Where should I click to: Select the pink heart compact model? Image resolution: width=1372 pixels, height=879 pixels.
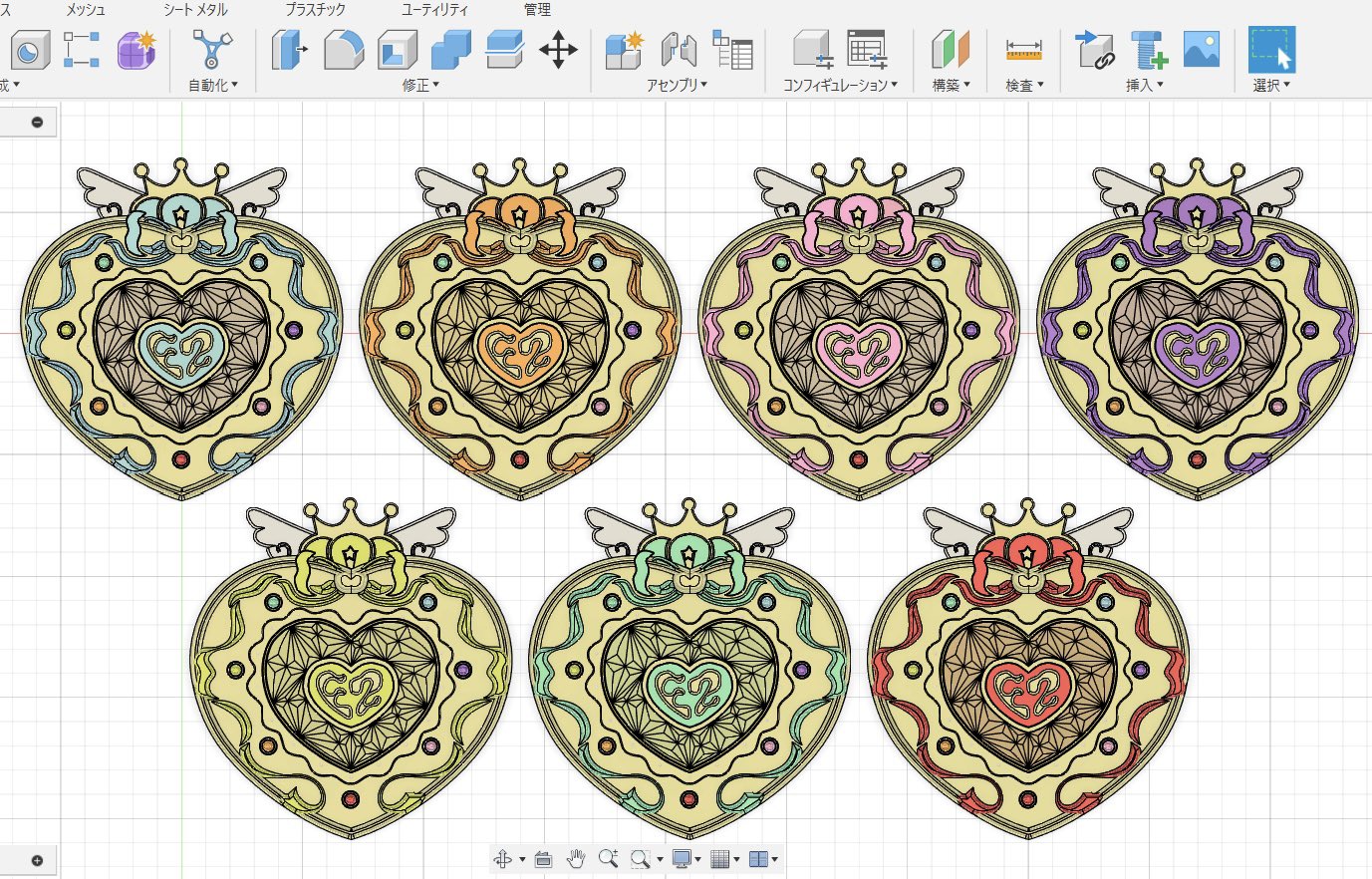[x=858, y=328]
